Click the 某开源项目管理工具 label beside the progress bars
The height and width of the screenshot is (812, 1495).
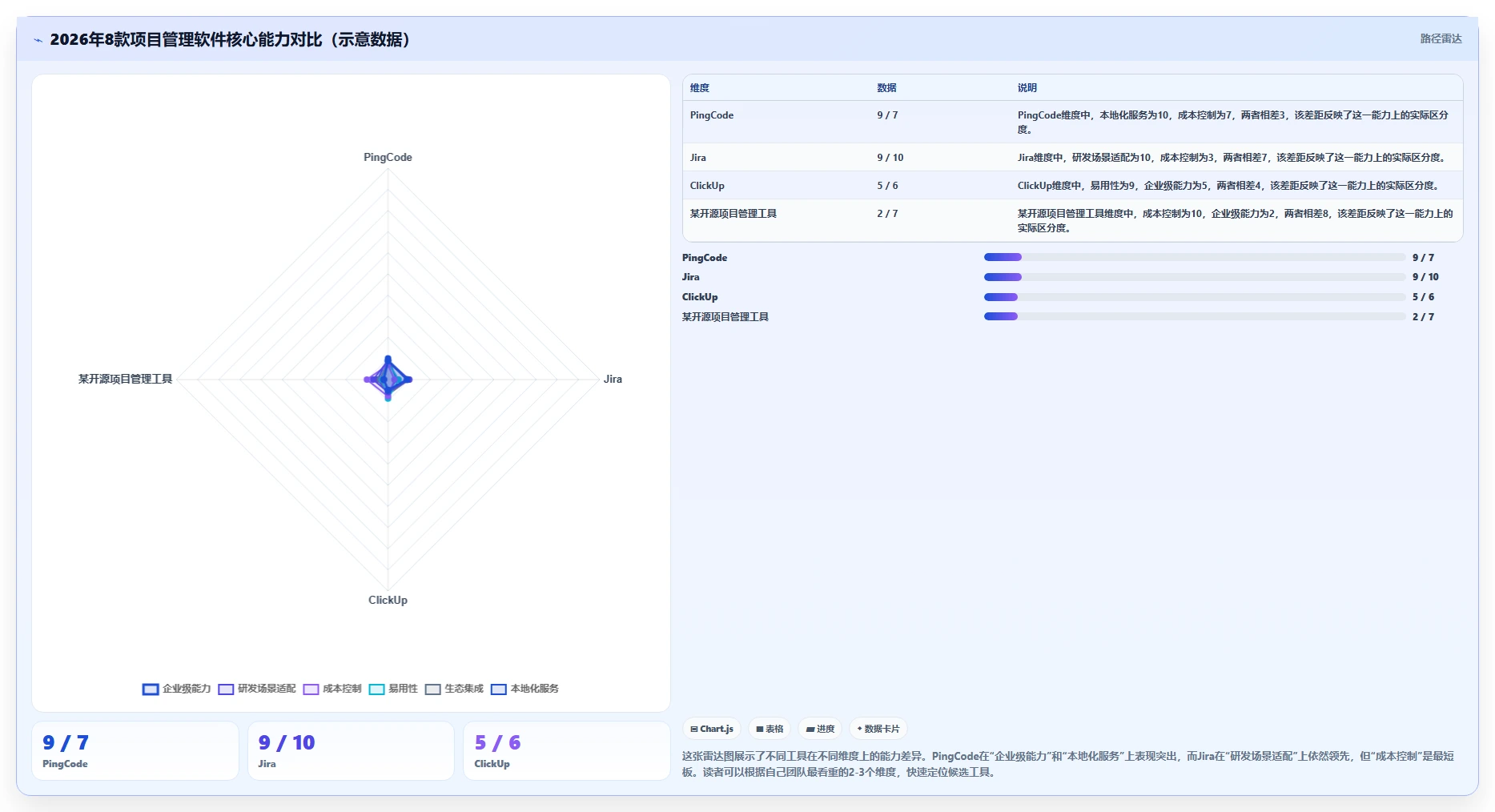(x=725, y=317)
